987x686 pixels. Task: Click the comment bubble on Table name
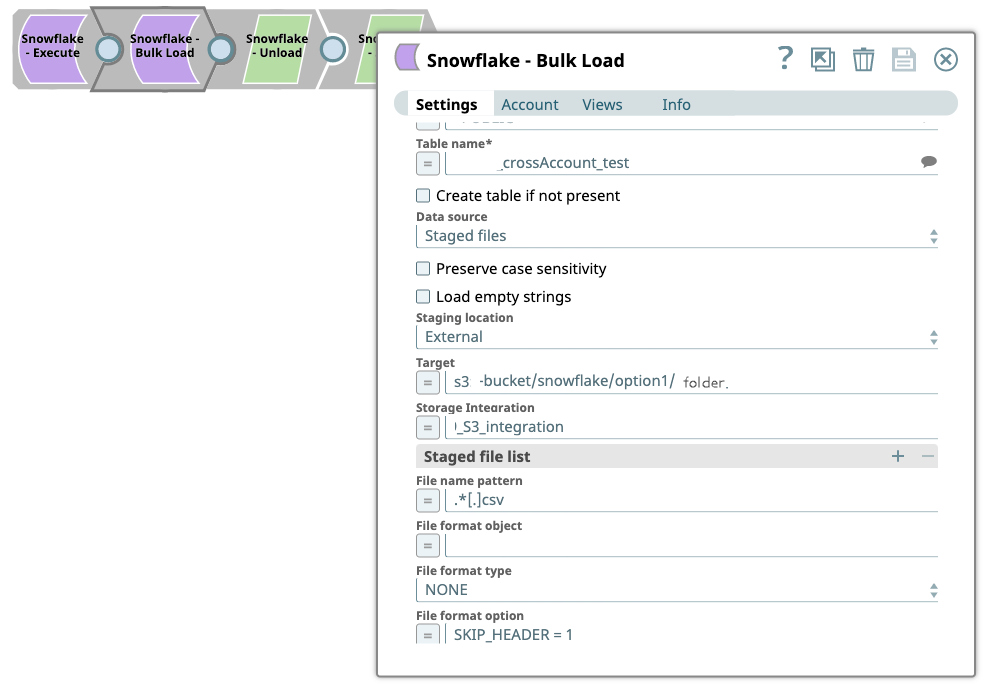929,160
